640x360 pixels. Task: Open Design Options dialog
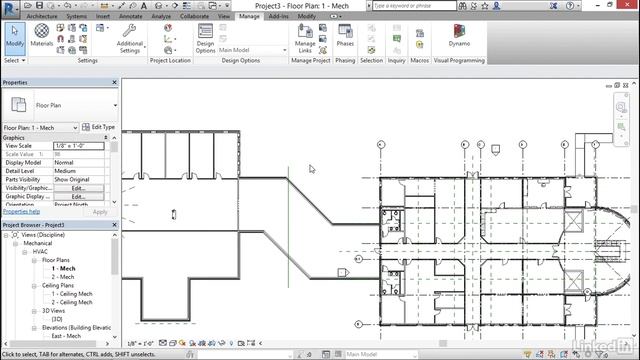(x=205, y=38)
